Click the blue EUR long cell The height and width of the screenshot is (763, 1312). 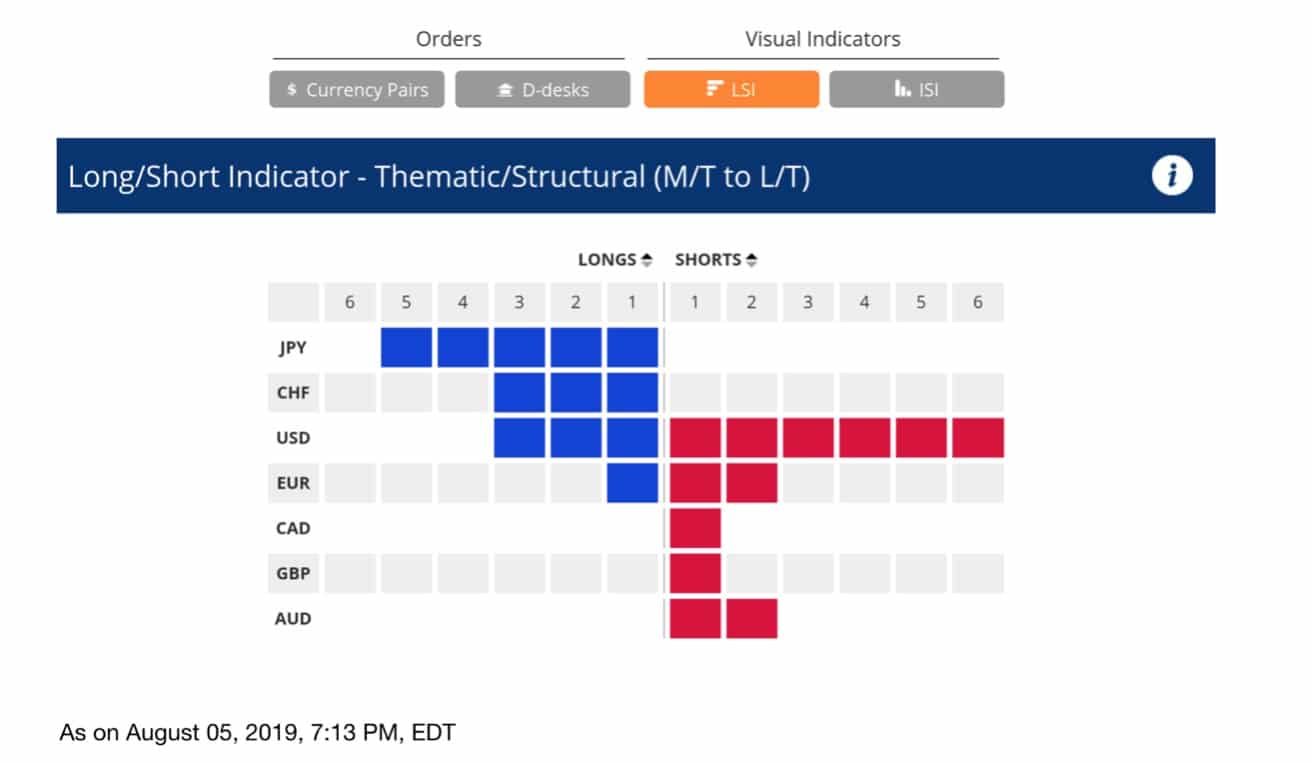[632, 483]
